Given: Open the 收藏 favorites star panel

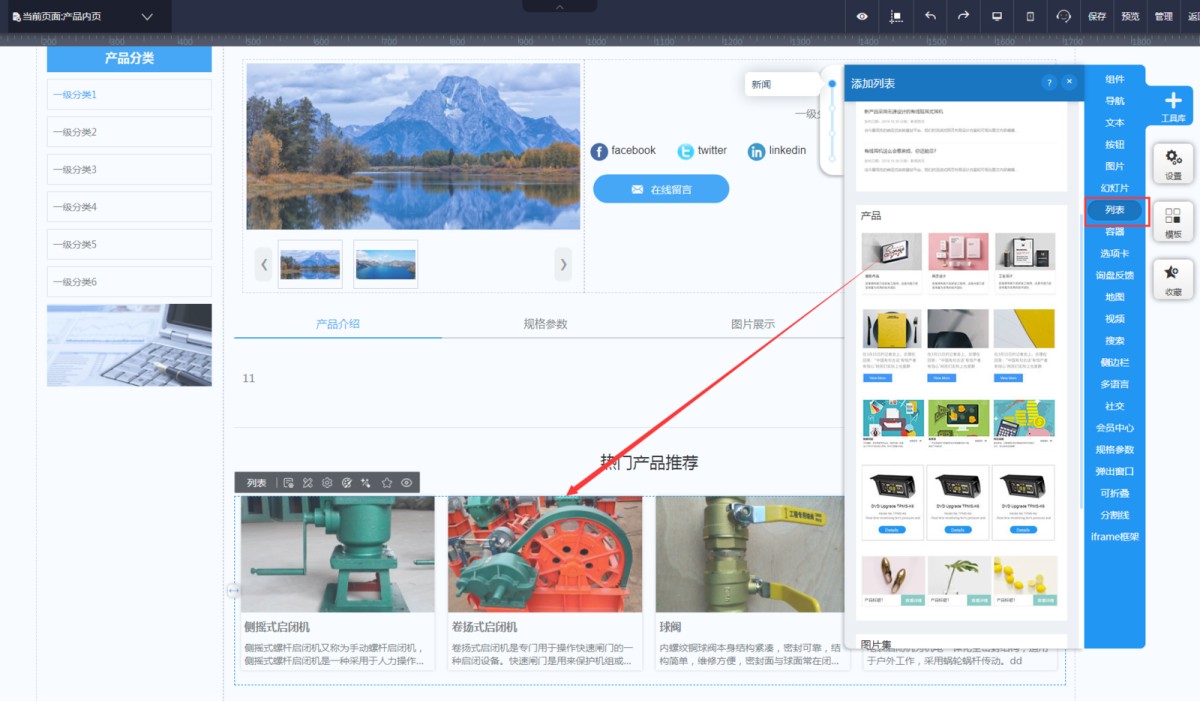Looking at the screenshot, I should pos(1173,279).
